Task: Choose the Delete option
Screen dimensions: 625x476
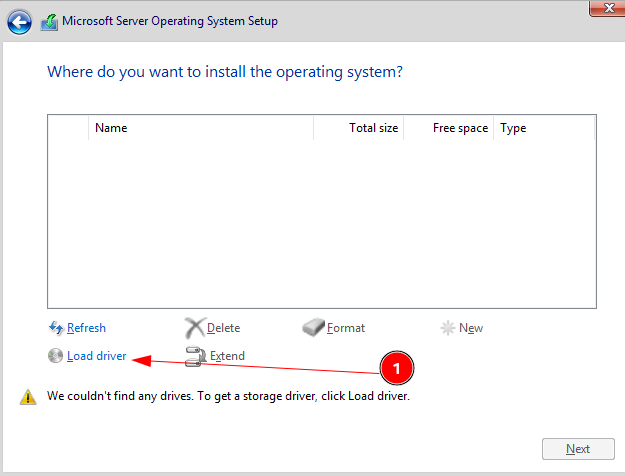Action: [223, 328]
